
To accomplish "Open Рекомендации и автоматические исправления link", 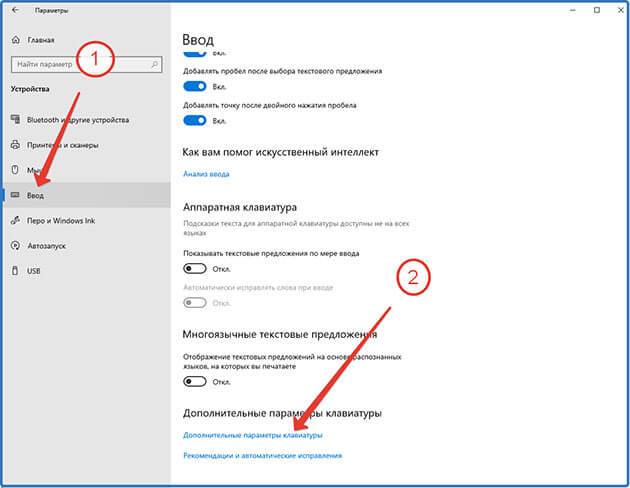I will (263, 455).
